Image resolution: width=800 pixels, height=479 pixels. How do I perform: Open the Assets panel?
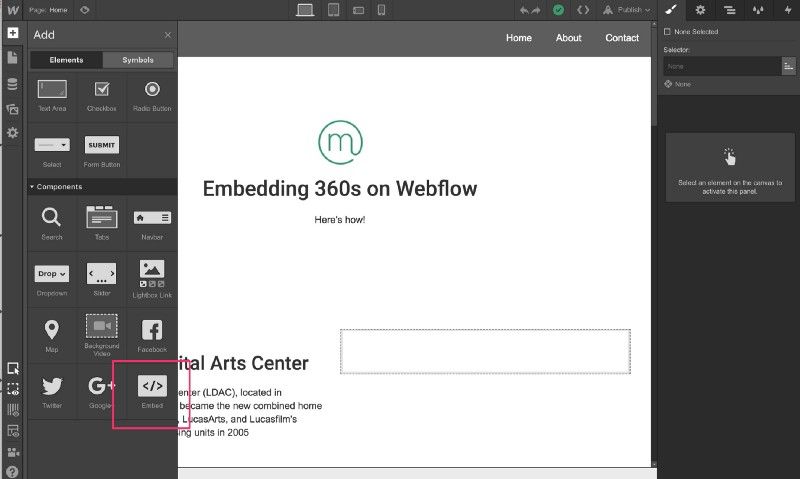click(x=13, y=109)
